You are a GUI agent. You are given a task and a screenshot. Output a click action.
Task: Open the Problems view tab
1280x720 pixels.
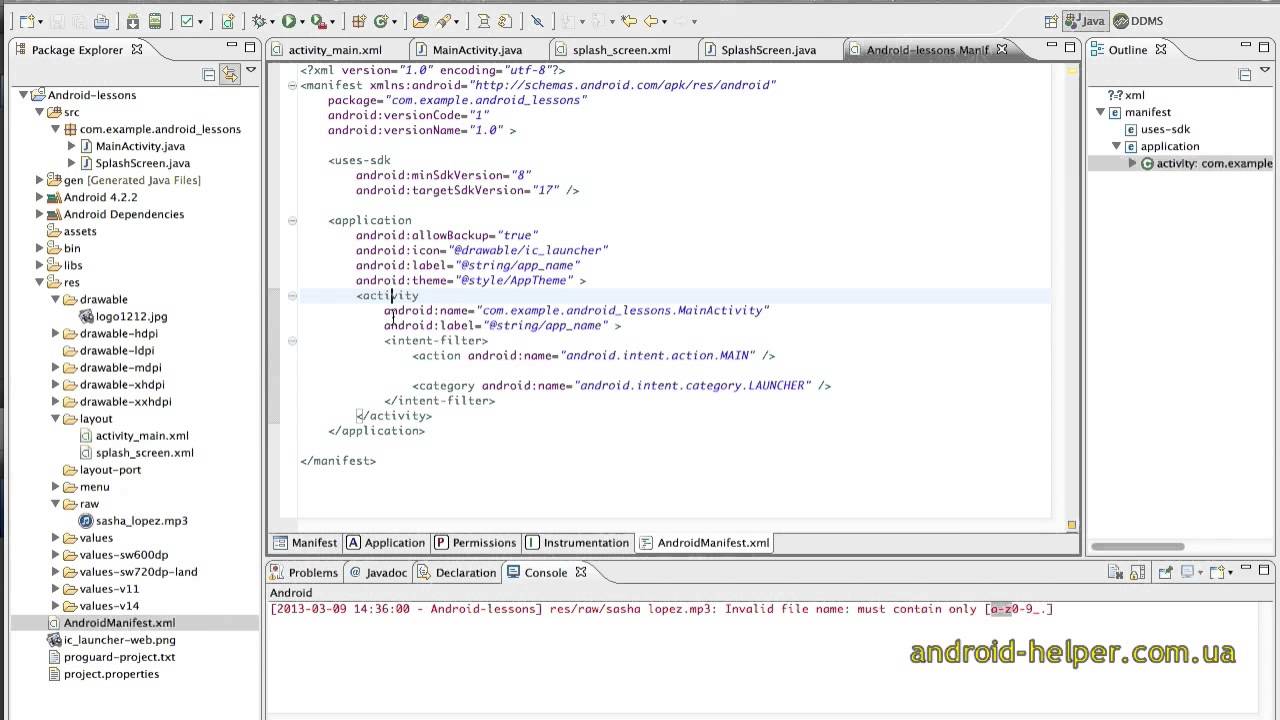click(x=305, y=573)
